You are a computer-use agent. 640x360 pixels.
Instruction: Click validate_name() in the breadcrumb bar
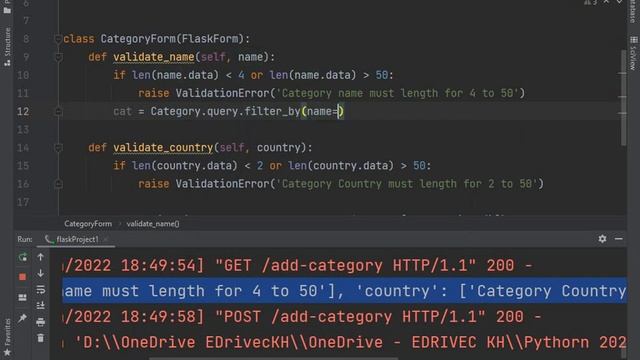click(x=153, y=224)
